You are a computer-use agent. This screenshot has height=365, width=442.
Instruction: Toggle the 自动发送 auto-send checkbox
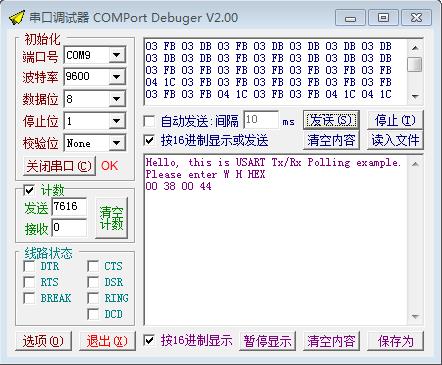tap(149, 121)
